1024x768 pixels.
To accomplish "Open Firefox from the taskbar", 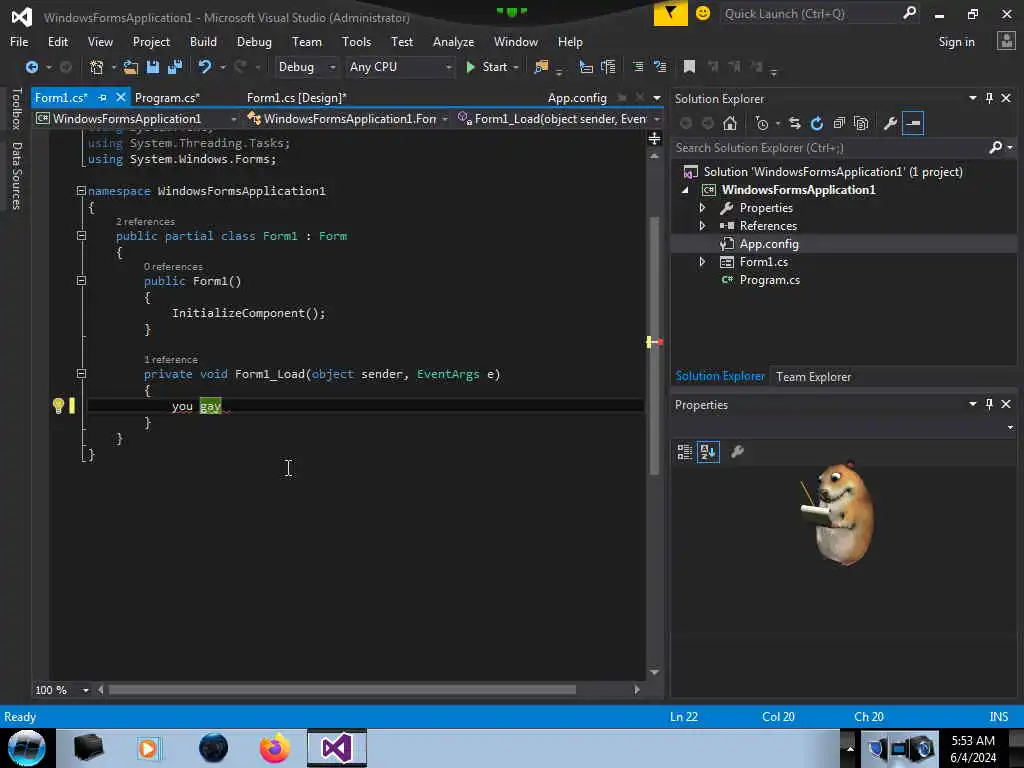I will click(x=274, y=748).
